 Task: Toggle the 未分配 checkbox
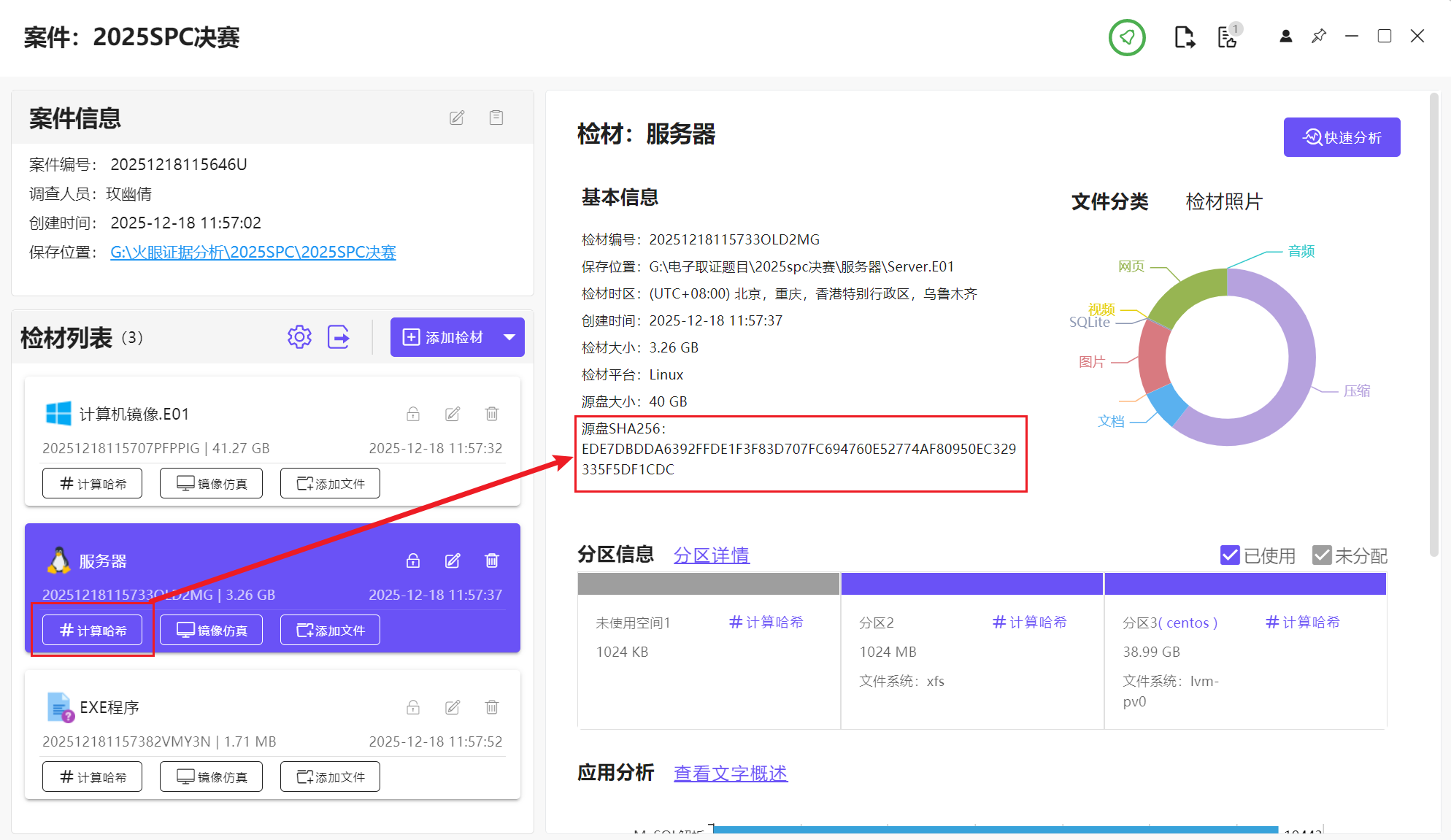(x=1322, y=555)
